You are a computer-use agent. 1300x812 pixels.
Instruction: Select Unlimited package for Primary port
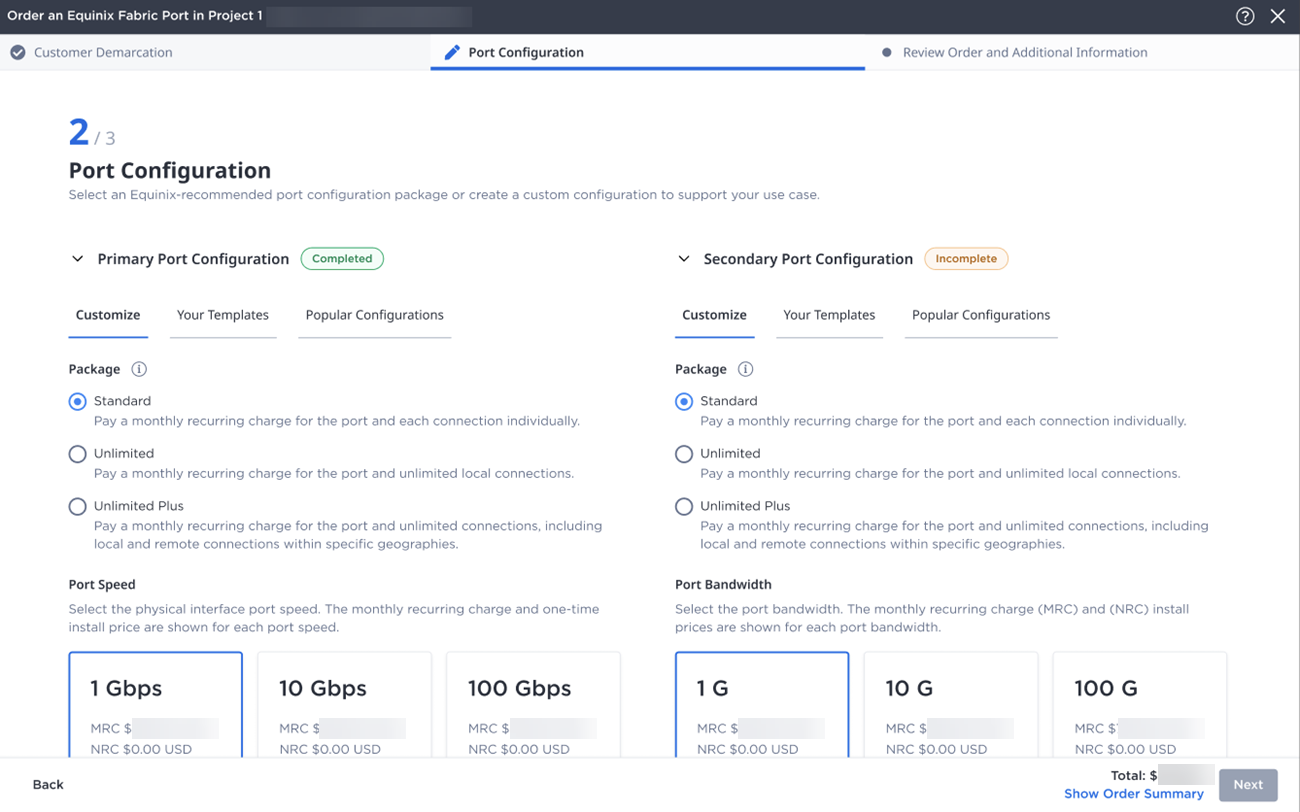[77, 454]
